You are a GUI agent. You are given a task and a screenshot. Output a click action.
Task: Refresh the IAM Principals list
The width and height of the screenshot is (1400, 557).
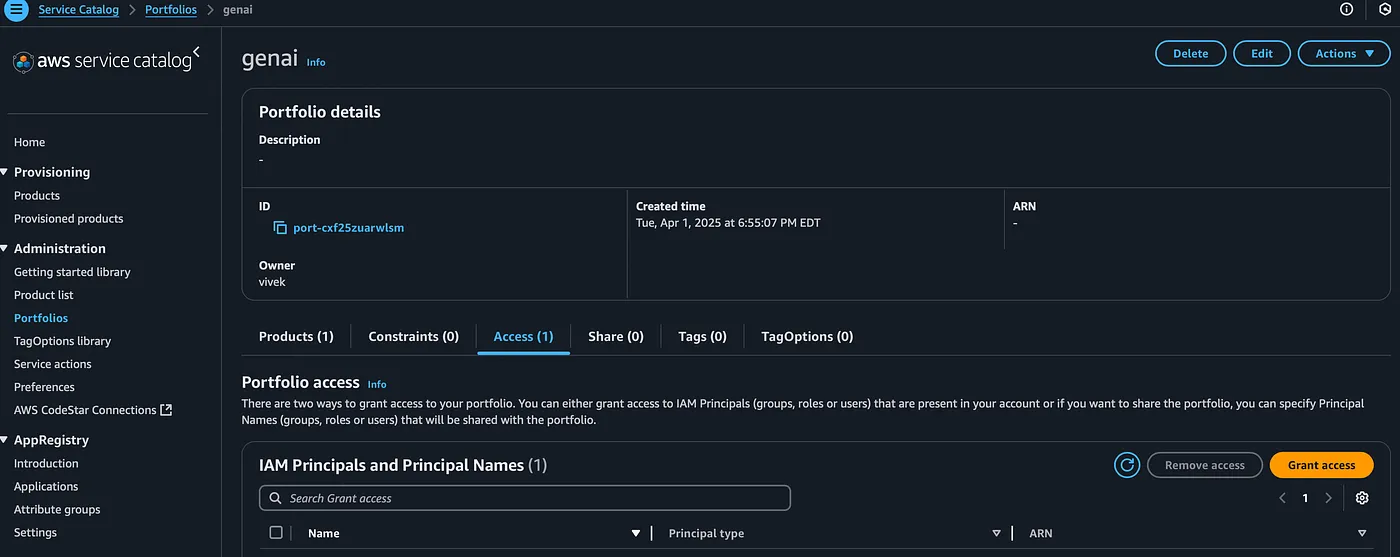[x=1127, y=465]
